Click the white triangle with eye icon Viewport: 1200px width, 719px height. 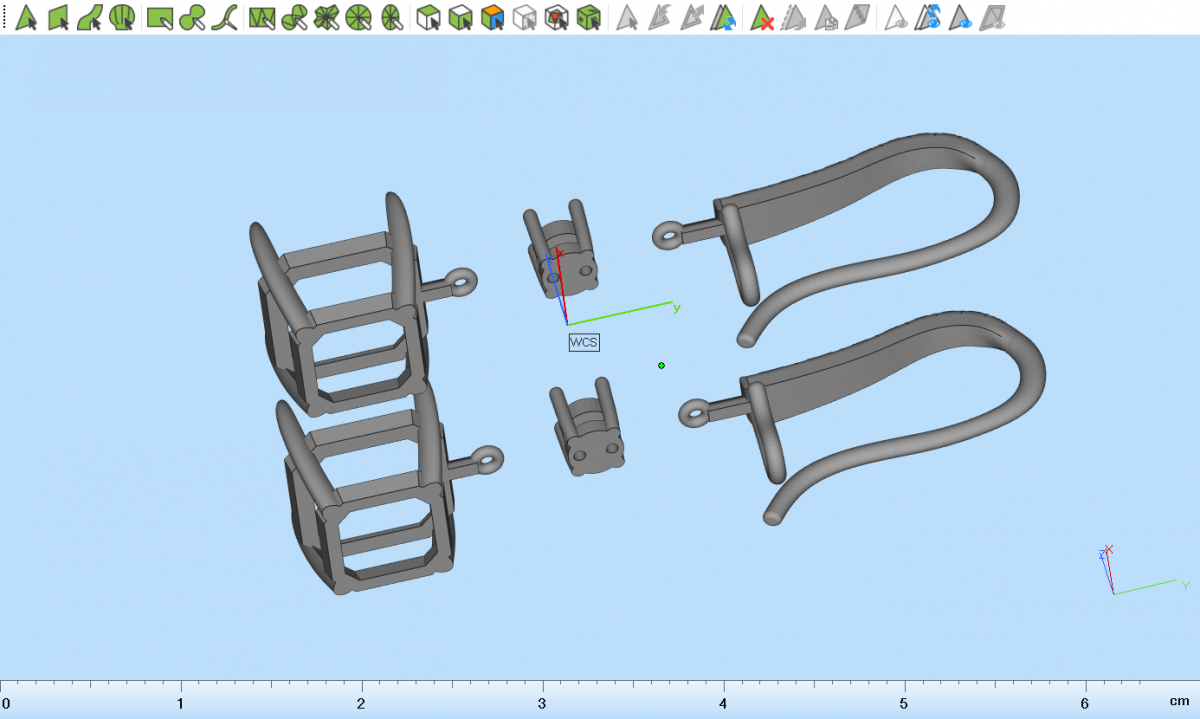(x=897, y=17)
